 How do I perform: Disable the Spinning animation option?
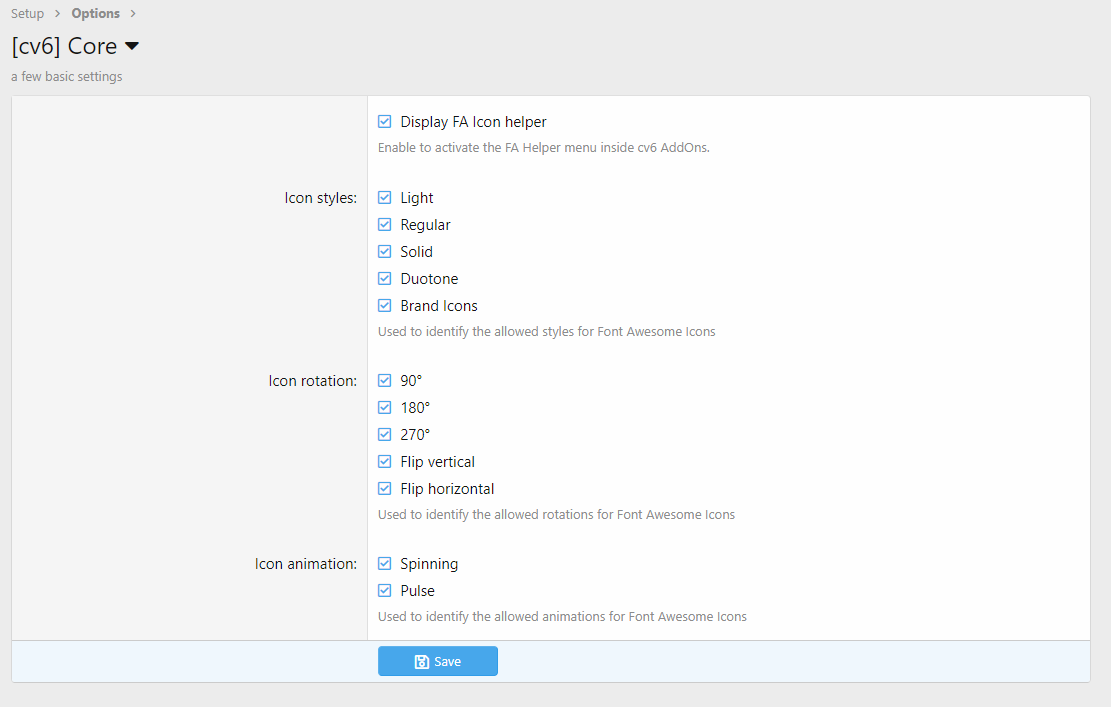click(x=385, y=564)
